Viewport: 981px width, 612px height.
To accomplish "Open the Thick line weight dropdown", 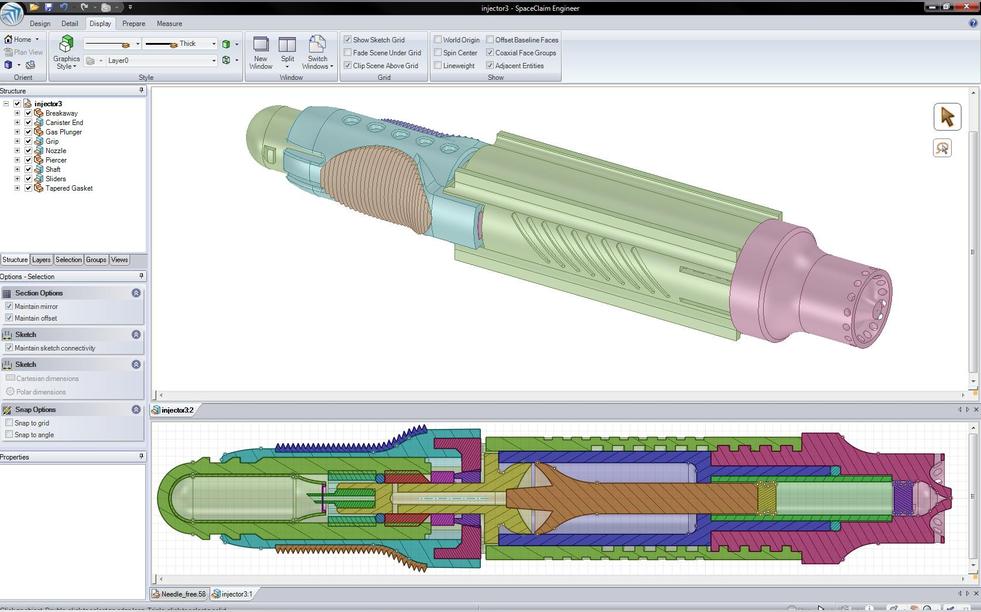I will [214, 44].
